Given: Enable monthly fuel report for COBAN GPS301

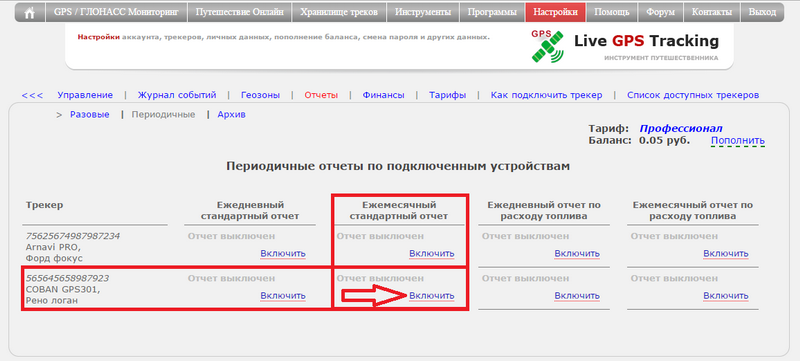Looking at the screenshot, I should point(726,296).
